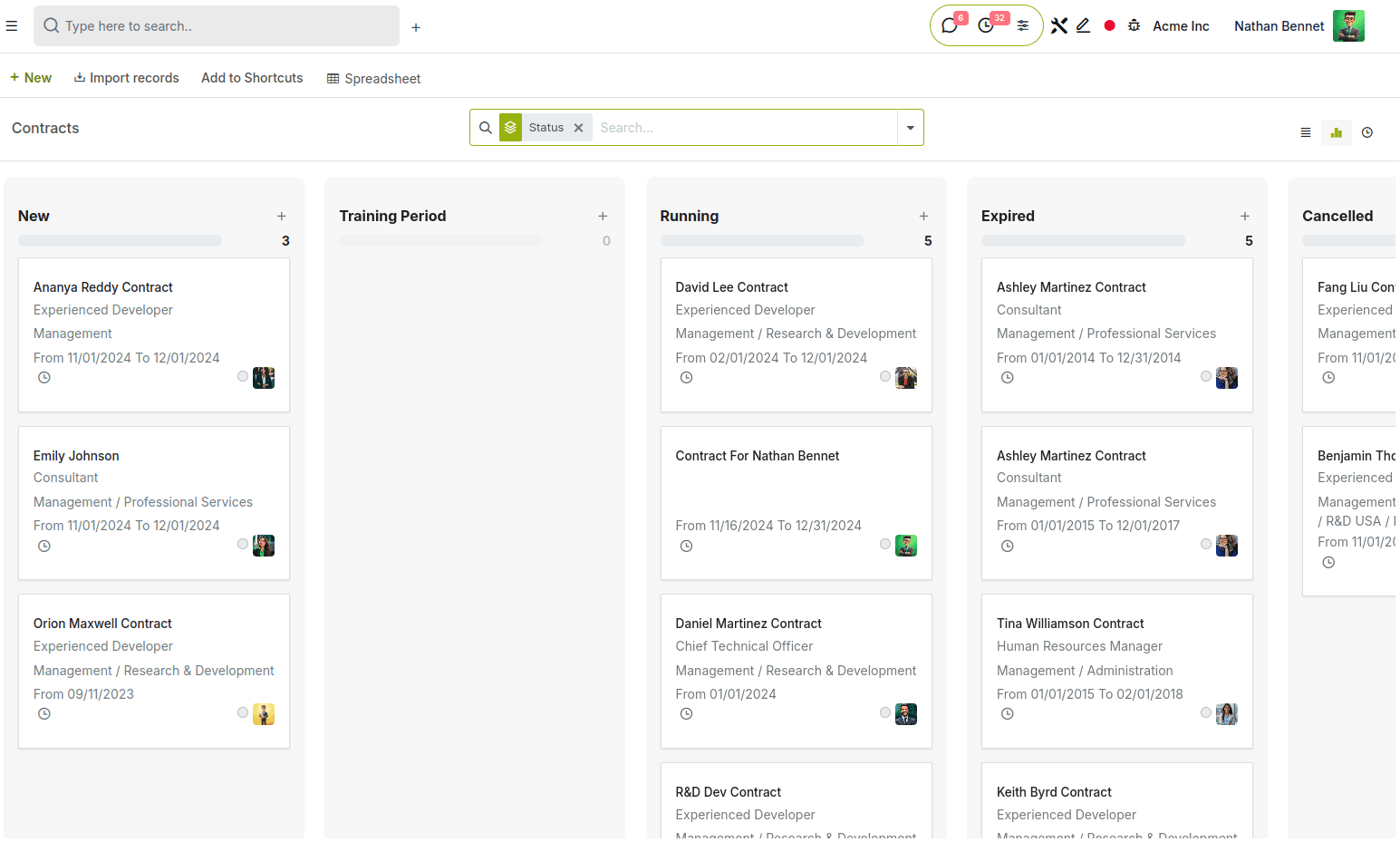Open the debug bug icon
Image resolution: width=1400 pixels, height=842 pixels.
click(1134, 25)
